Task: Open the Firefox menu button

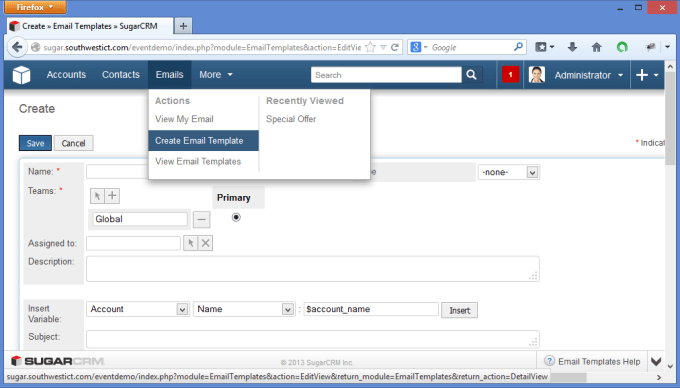Action: pyautogui.click(x=35, y=7)
